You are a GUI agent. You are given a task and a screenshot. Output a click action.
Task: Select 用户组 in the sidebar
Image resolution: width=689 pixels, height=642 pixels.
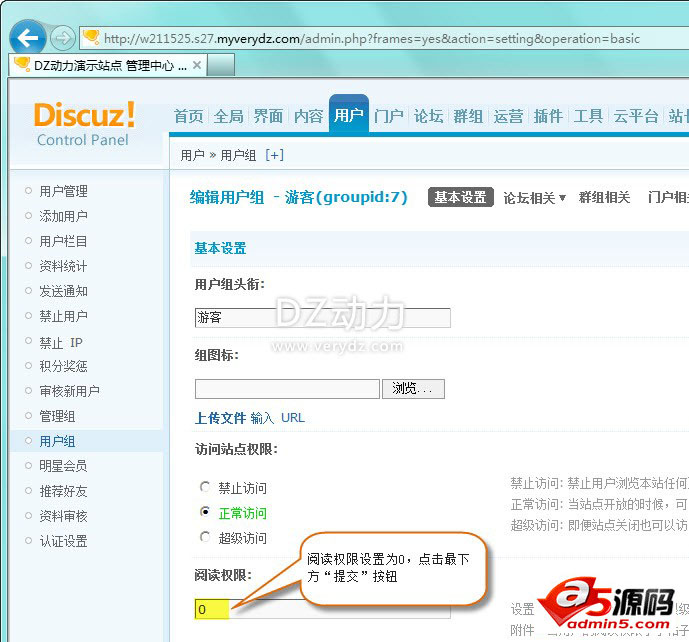pos(57,441)
